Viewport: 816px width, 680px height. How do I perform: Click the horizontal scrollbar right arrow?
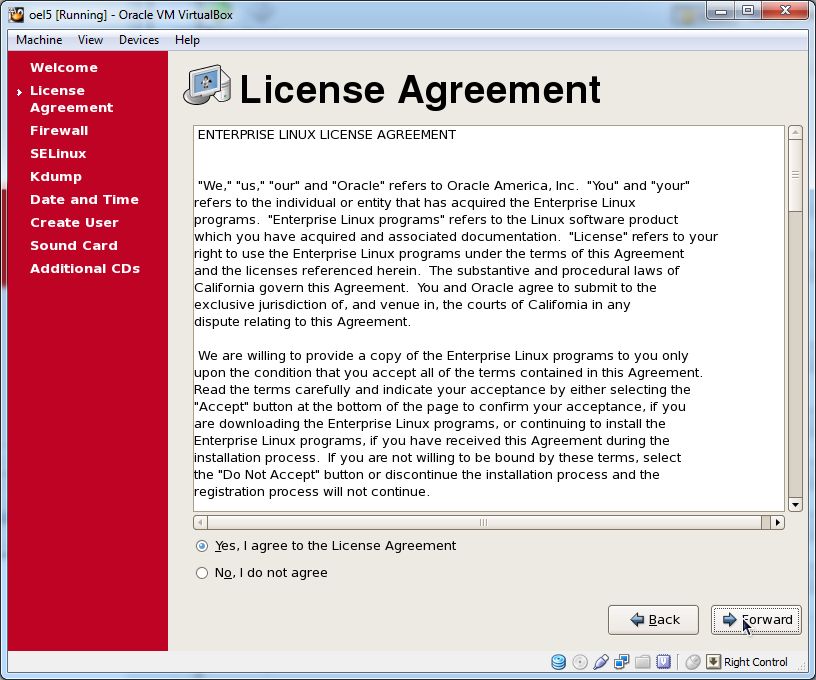pos(778,522)
